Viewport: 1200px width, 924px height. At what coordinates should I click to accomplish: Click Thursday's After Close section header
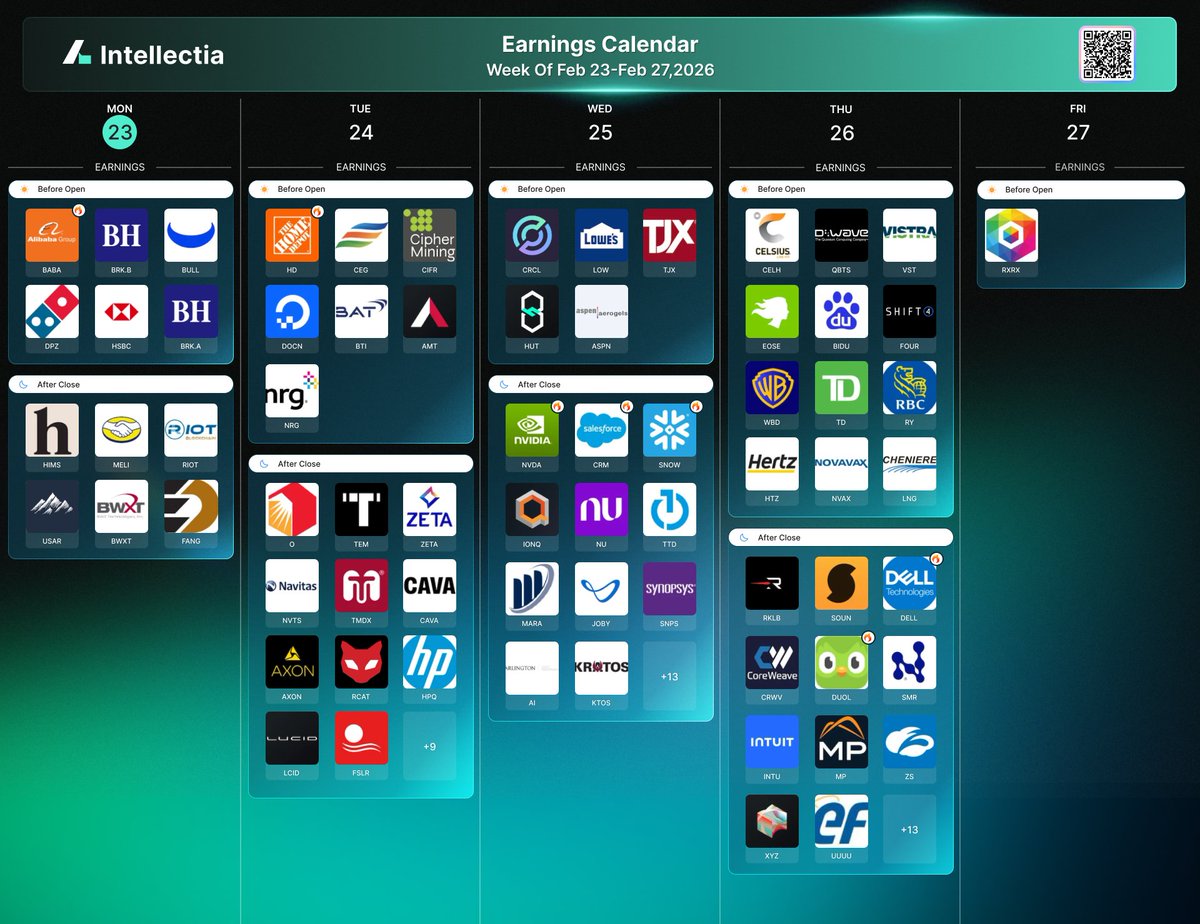coord(841,537)
